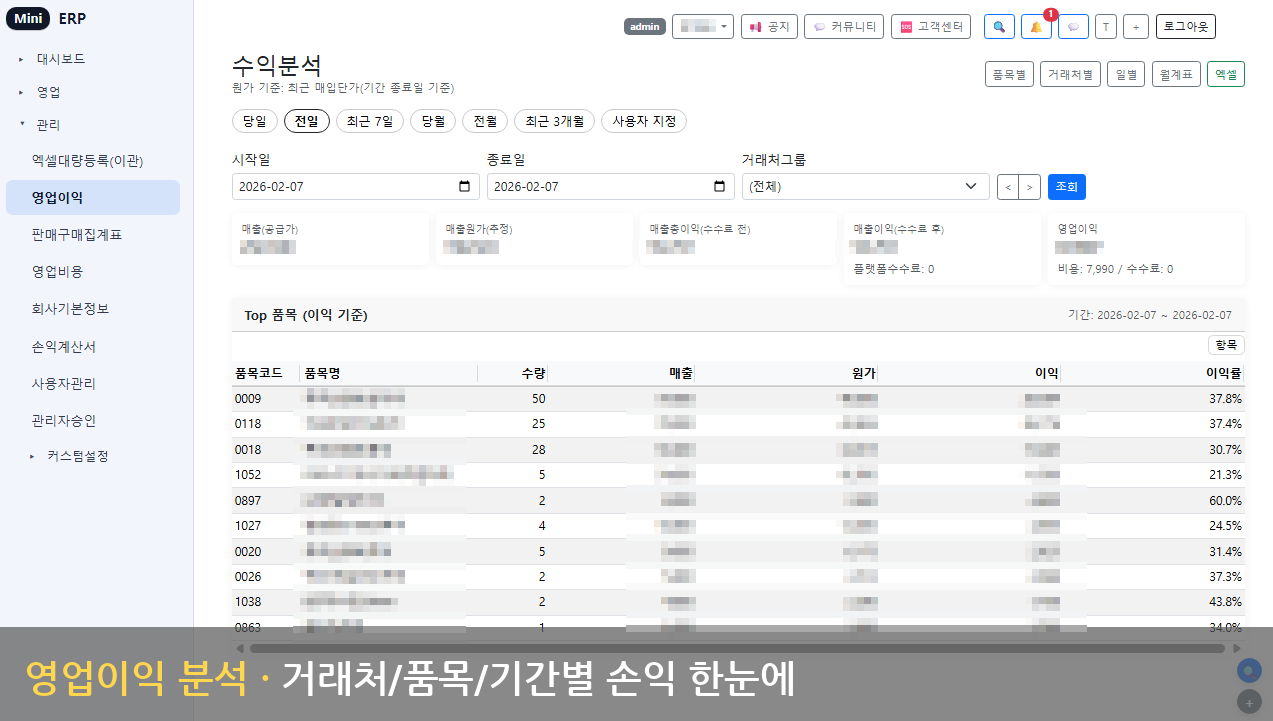Select the 최근 7일 period filter
The width and height of the screenshot is (1273, 721).
coord(370,121)
